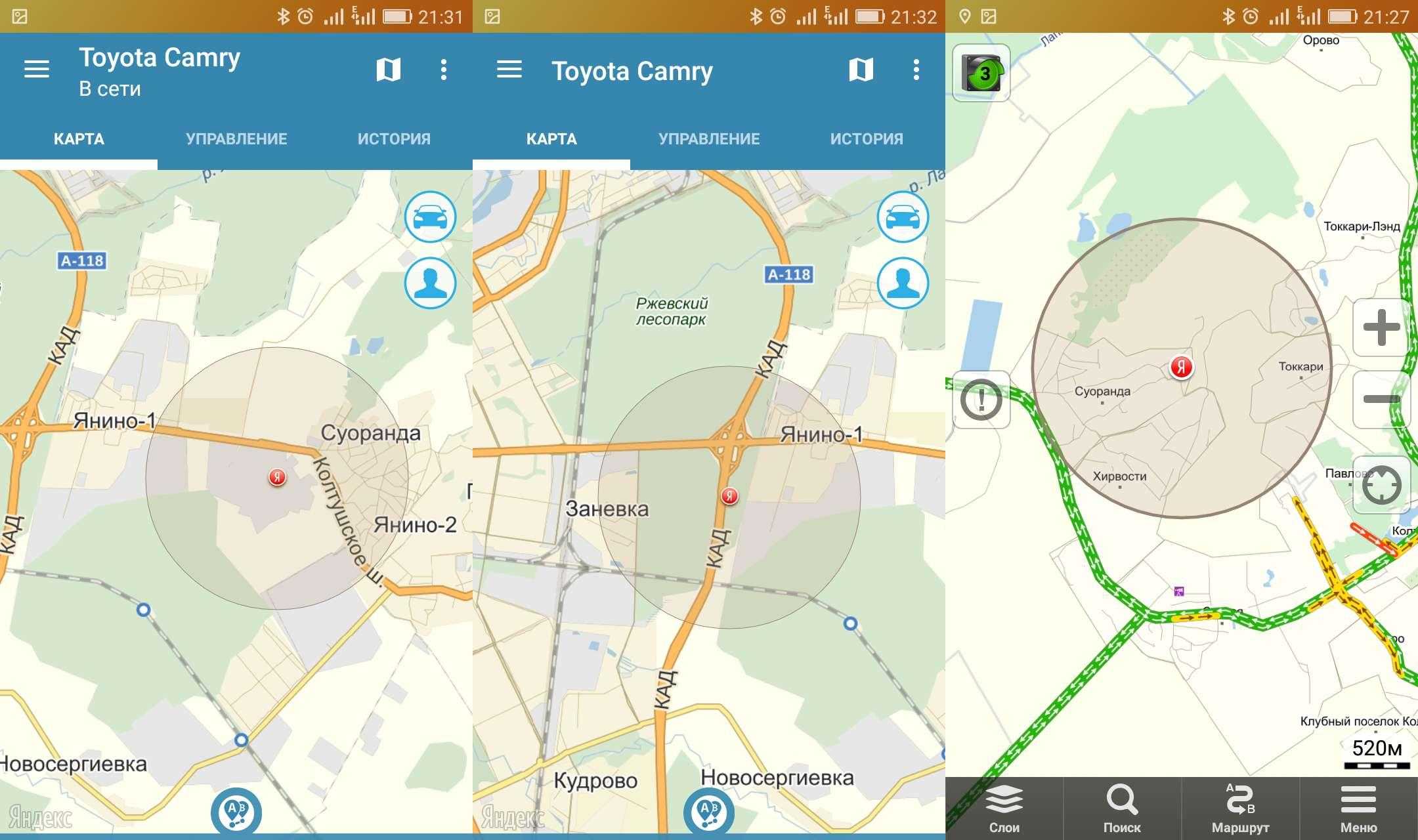This screenshot has width=1418, height=840.
Task: Tap Кудрово label in middle map
Action: (x=595, y=781)
